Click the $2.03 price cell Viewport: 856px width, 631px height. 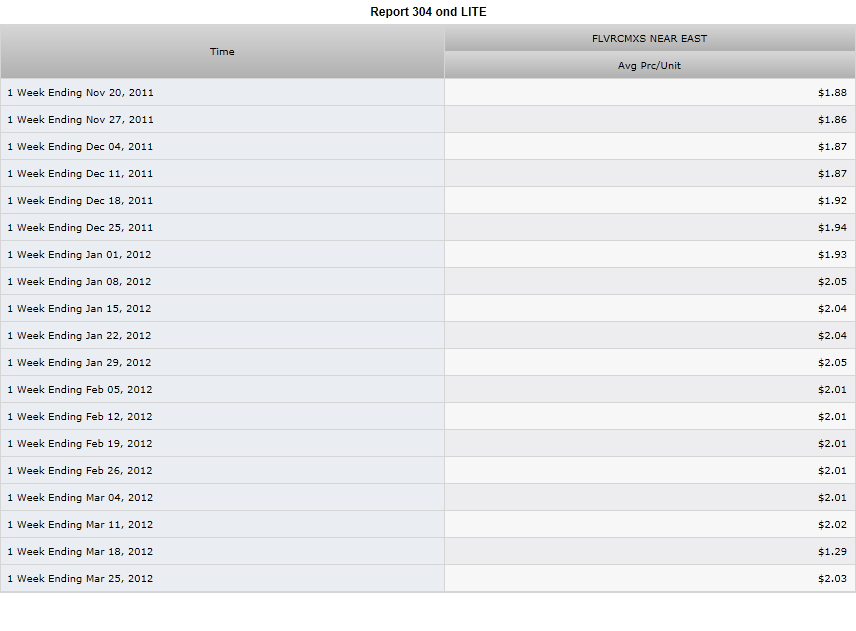[x=650, y=579]
